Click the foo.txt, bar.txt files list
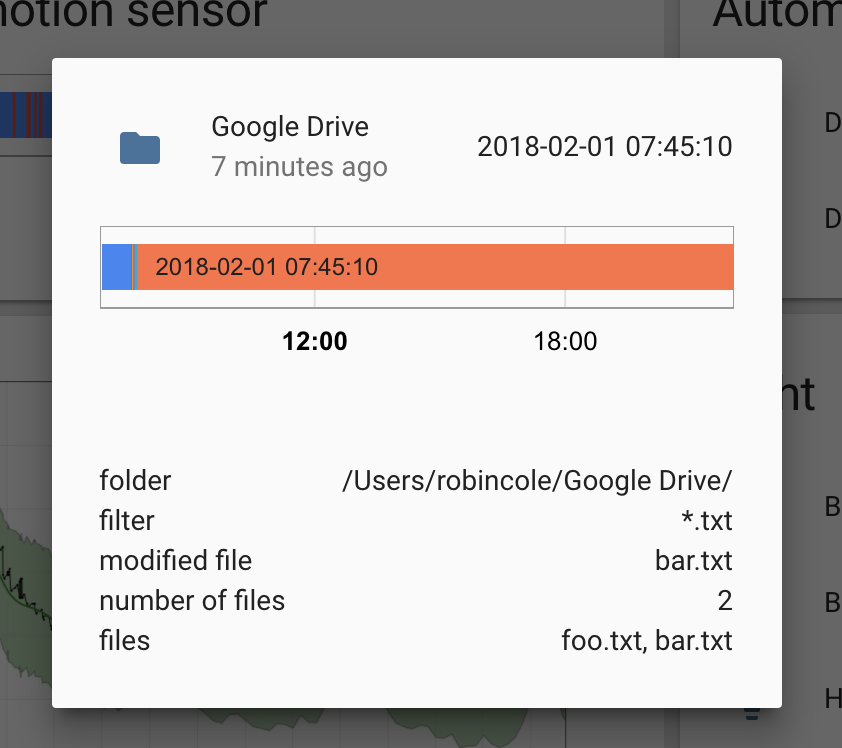This screenshot has height=748, width=842. [x=645, y=641]
